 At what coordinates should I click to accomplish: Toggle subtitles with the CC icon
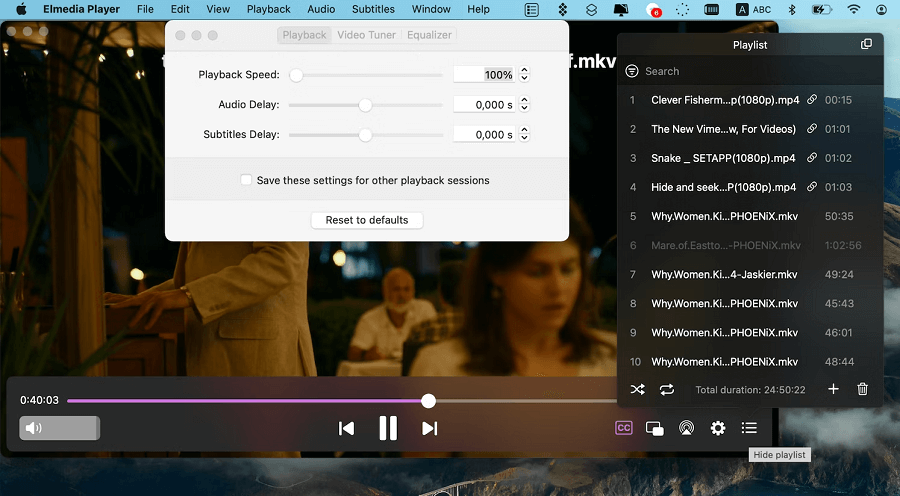point(623,428)
